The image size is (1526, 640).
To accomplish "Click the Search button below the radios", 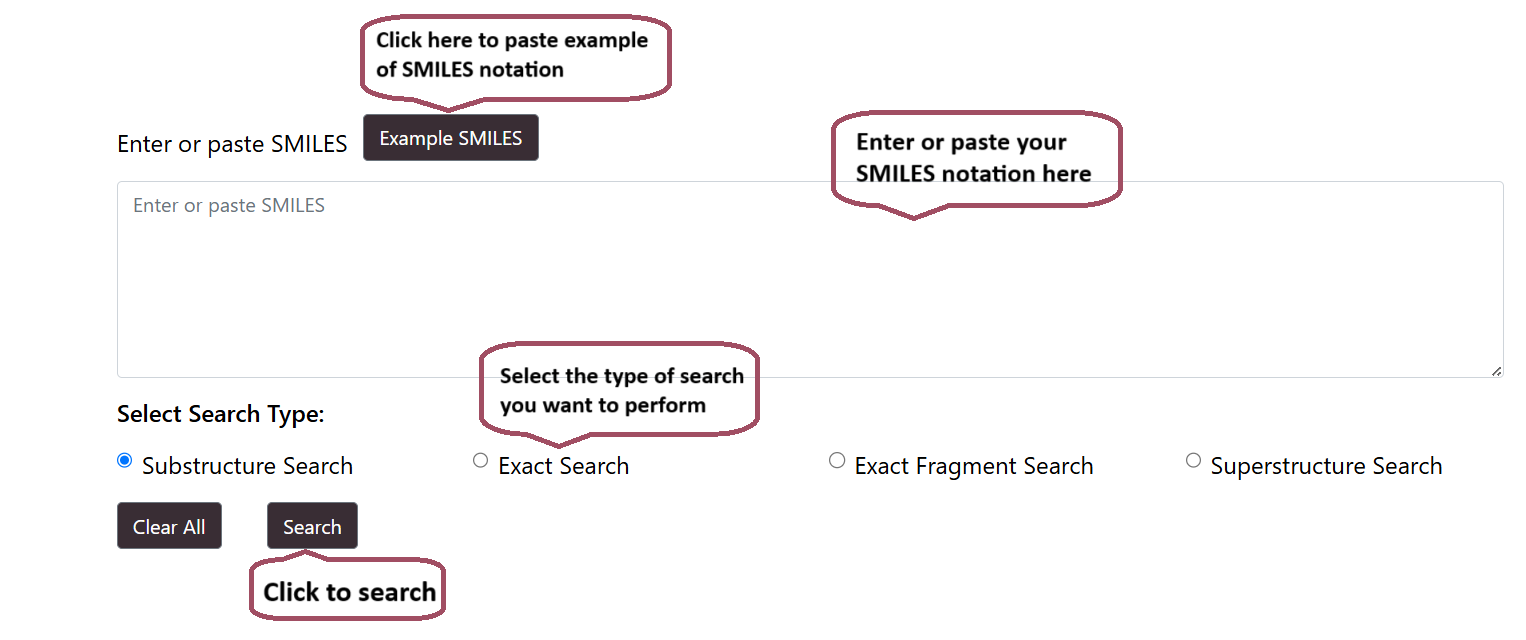I will [312, 525].
